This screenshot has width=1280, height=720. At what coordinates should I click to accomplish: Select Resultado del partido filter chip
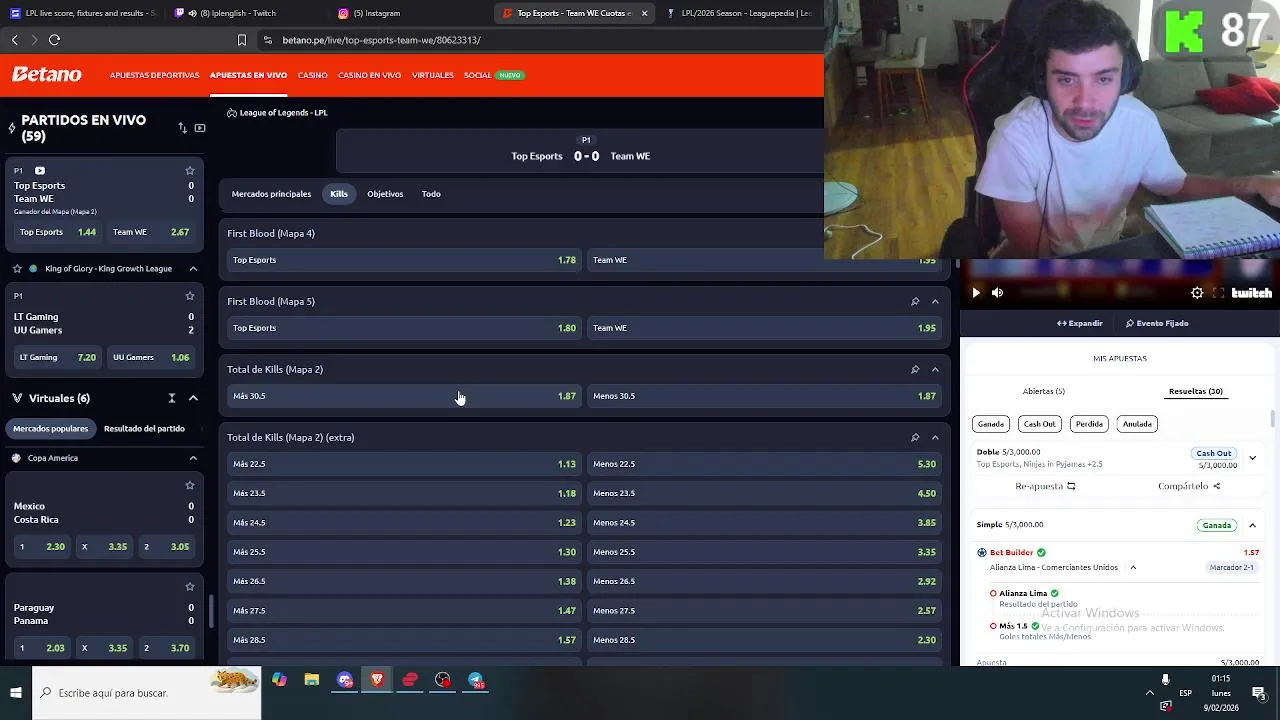point(144,429)
